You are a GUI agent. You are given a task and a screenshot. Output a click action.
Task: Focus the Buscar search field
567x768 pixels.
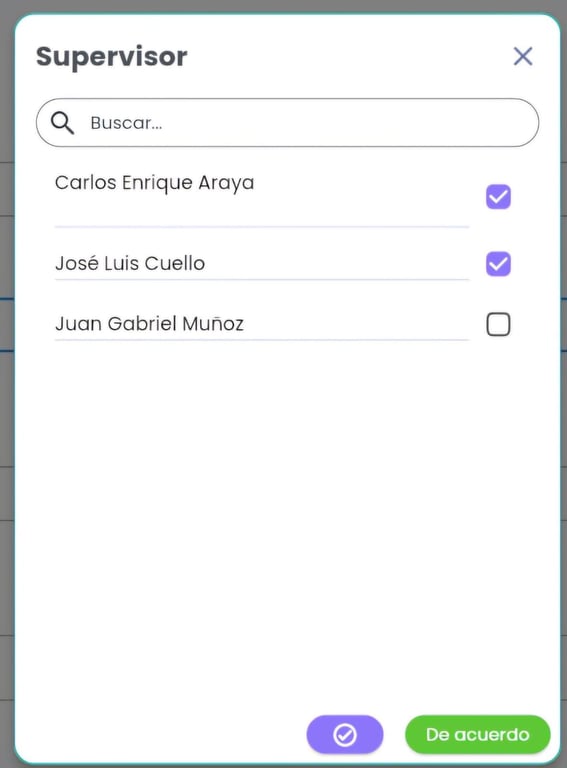point(287,122)
